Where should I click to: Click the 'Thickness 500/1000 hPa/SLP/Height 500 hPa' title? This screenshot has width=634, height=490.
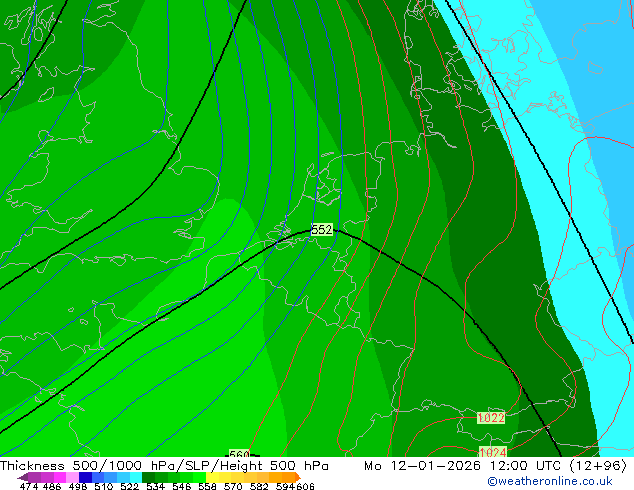(164, 466)
